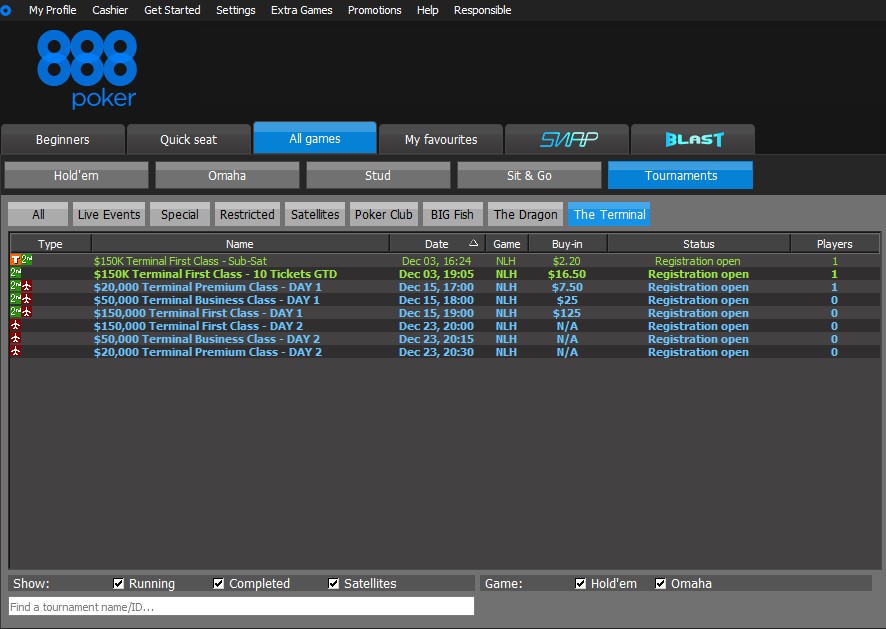Click the airplane icon on $20,000 Premium Class DAY 1
886x629 pixels.
point(27,287)
